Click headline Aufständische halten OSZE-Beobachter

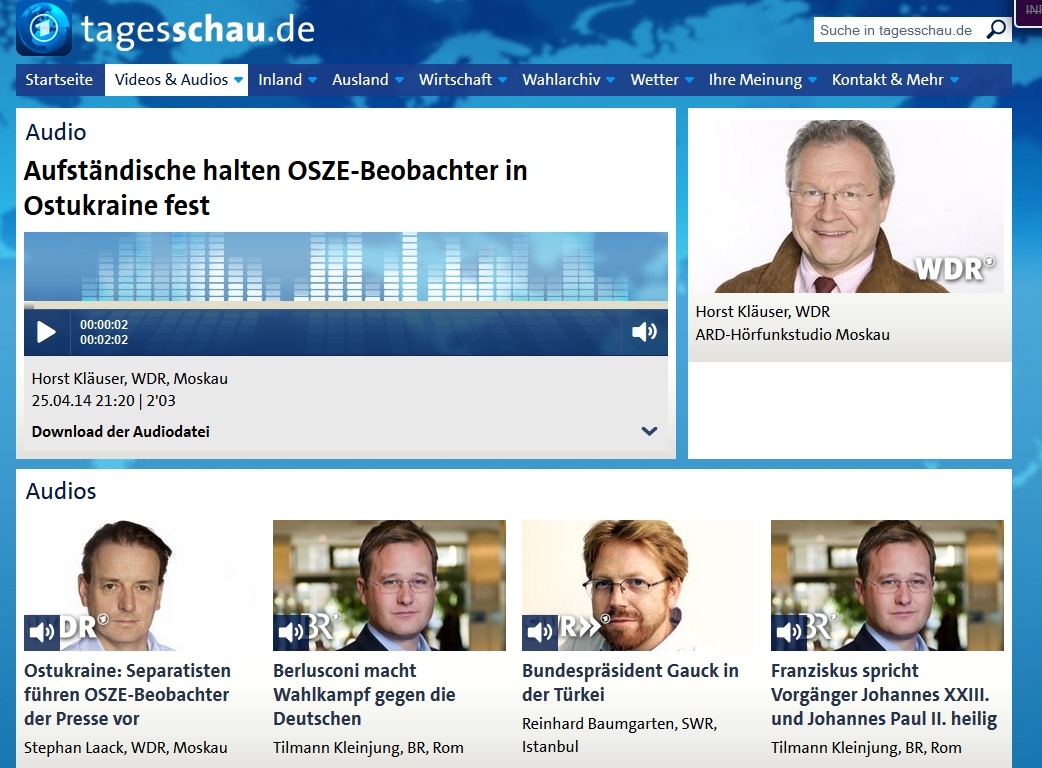(x=276, y=188)
